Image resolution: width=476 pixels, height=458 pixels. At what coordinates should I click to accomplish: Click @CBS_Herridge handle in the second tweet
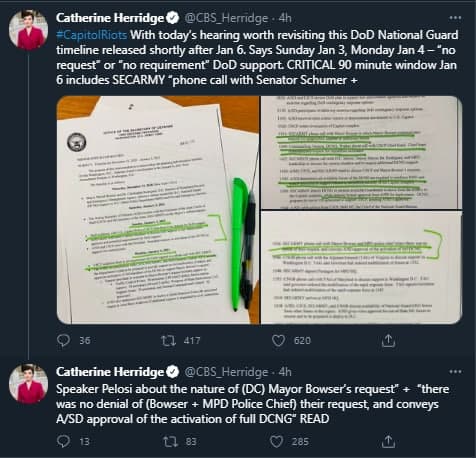click(226, 372)
